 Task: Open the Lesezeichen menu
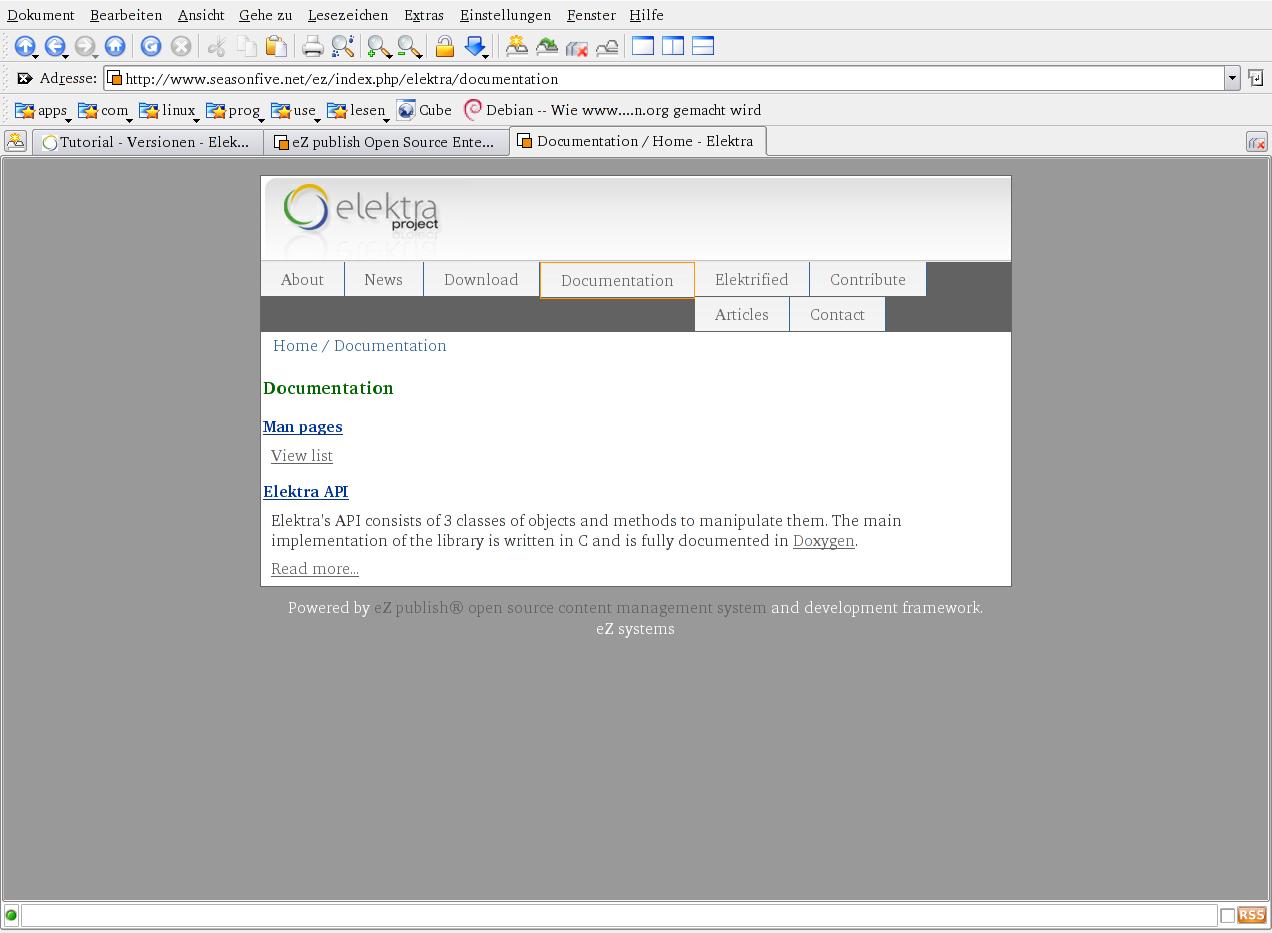click(x=348, y=15)
